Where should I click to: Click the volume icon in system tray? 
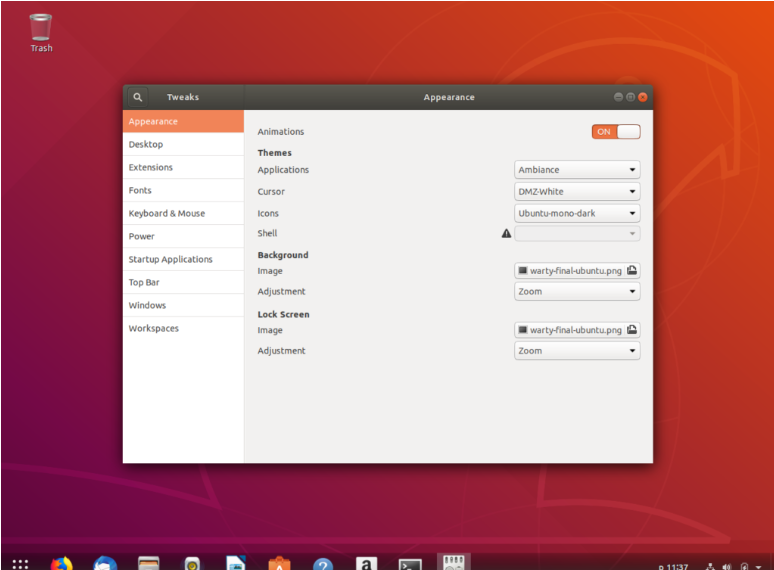tap(727, 567)
